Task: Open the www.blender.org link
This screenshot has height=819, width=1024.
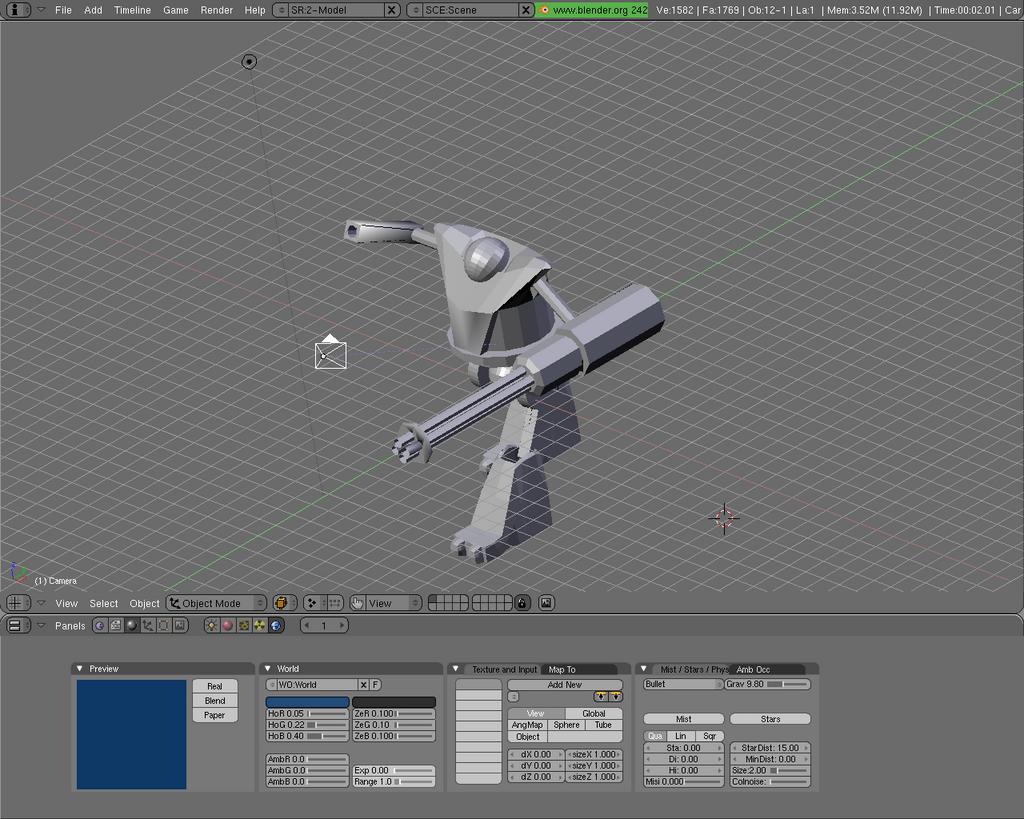Action: point(592,10)
